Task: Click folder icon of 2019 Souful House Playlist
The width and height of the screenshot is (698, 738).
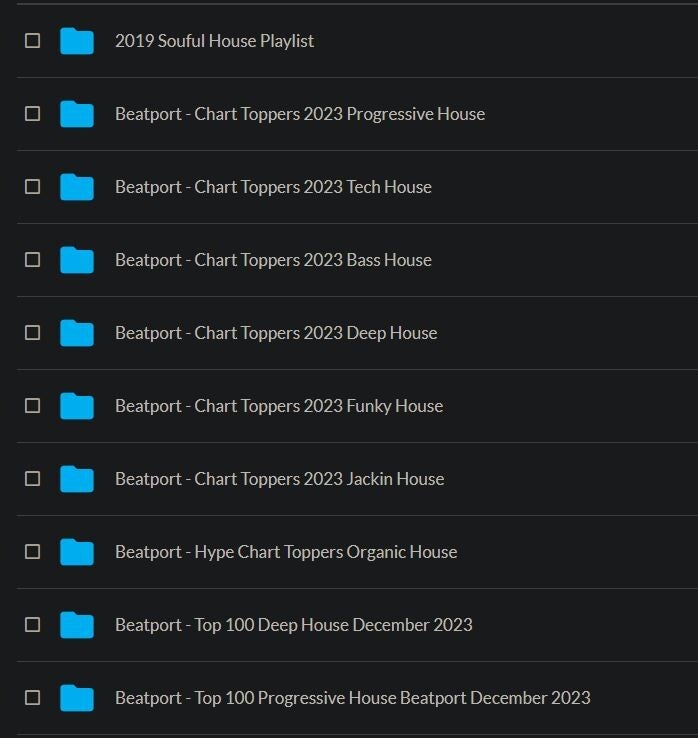Action: coord(77,41)
